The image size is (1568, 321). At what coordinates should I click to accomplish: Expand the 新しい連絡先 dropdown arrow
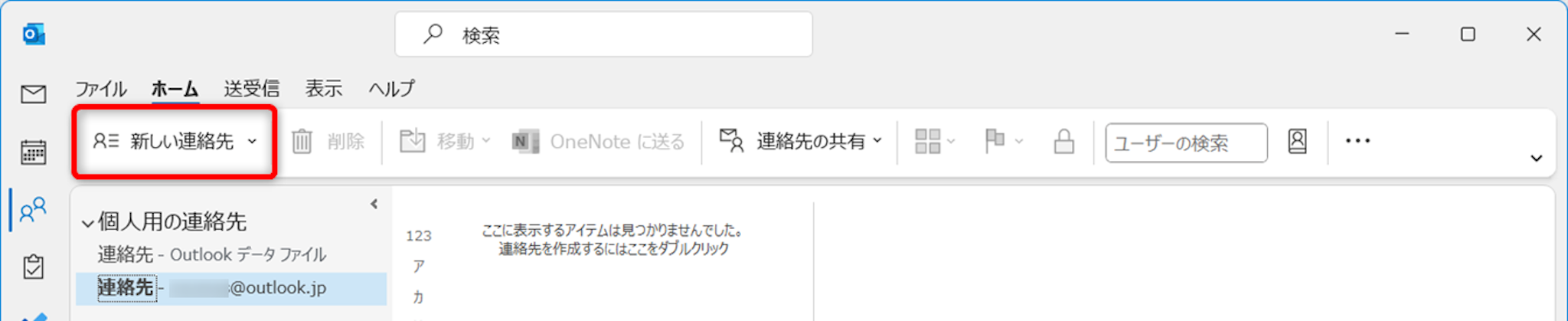pyautogui.click(x=252, y=142)
